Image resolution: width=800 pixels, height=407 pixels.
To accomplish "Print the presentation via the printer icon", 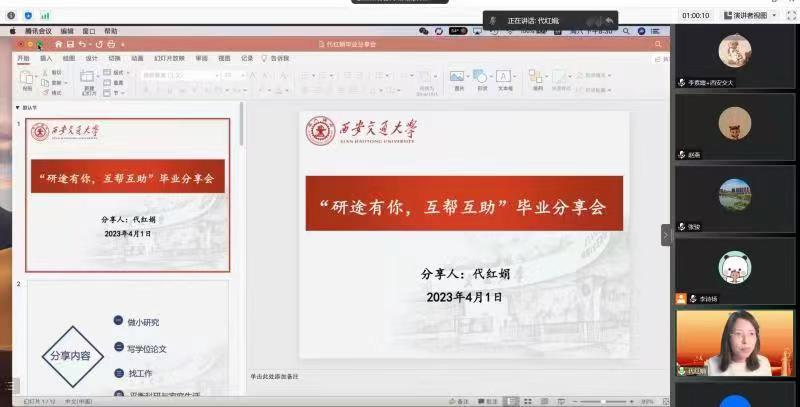I will pos(111,44).
